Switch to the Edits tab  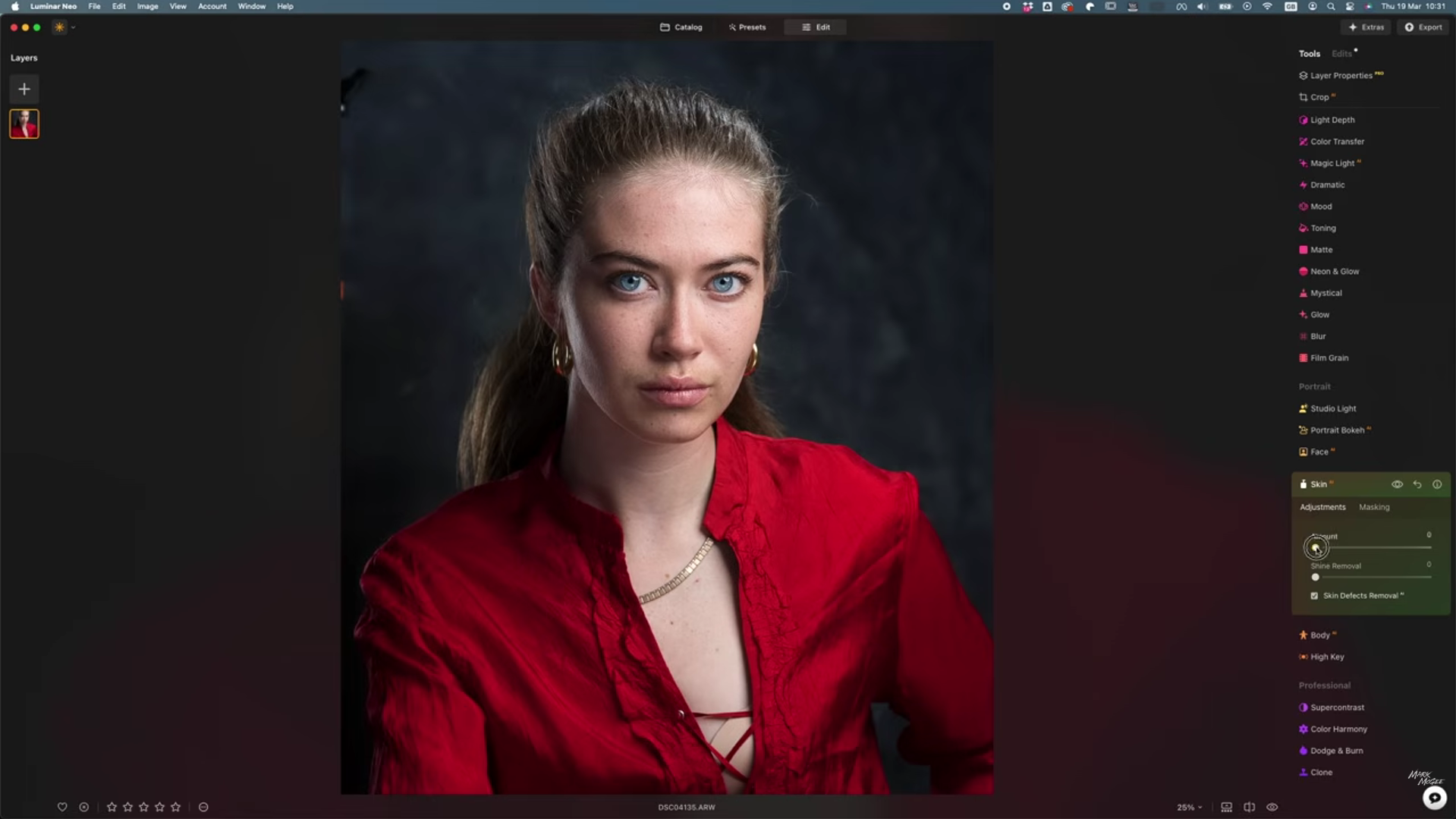1341,54
